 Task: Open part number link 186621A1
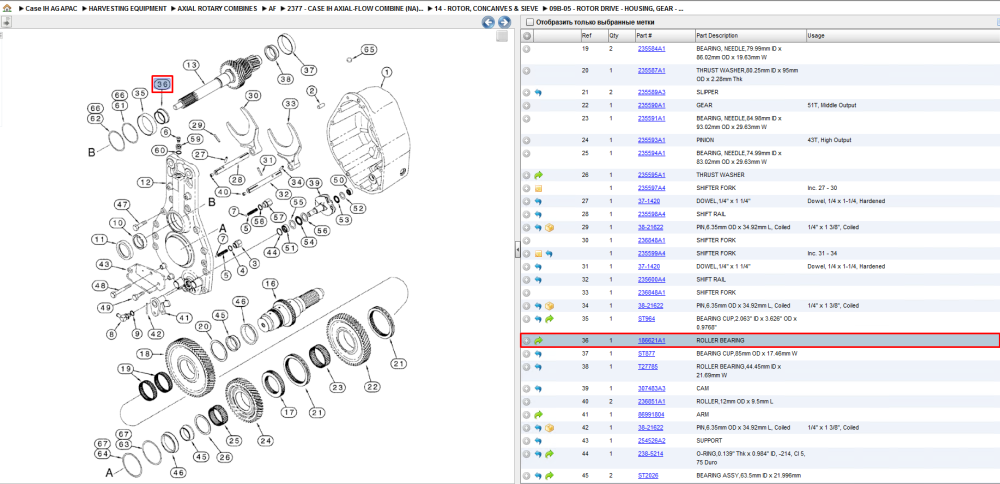click(651, 341)
